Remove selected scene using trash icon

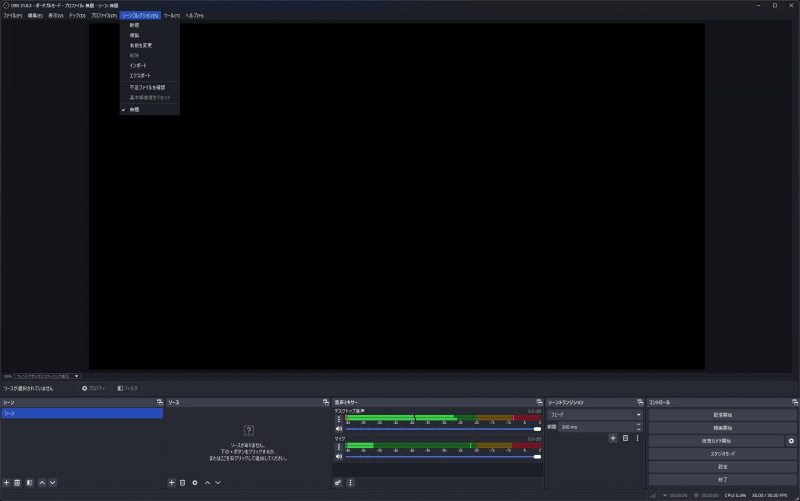(17, 483)
